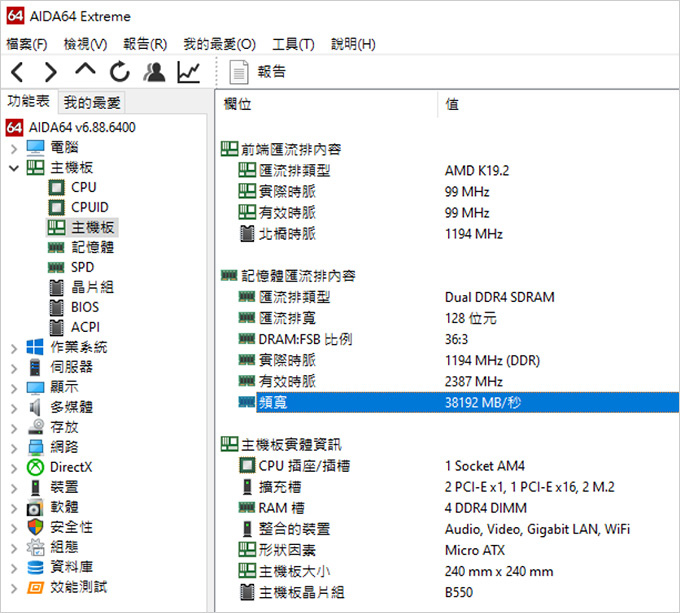Click the ACPI chip icon in the tree
The image size is (680, 613).
[x=56, y=327]
